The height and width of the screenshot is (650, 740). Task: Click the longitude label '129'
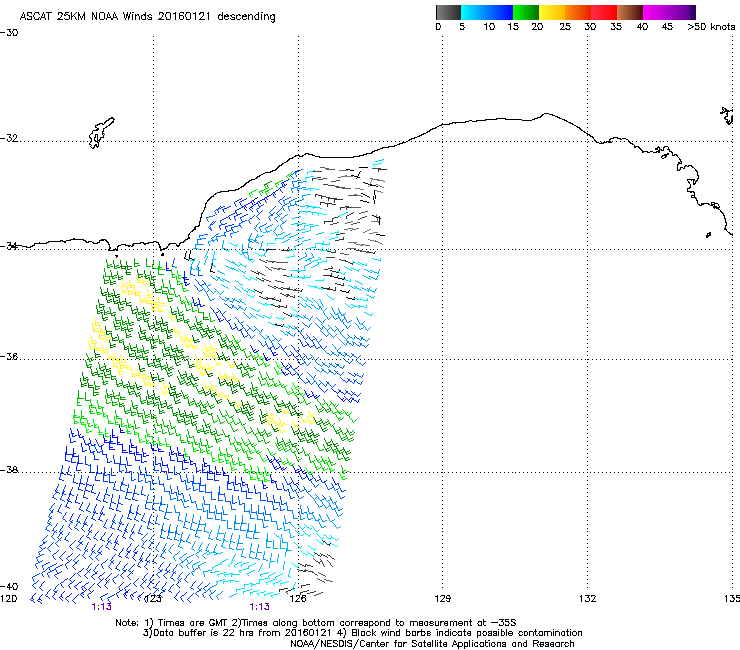(442, 599)
